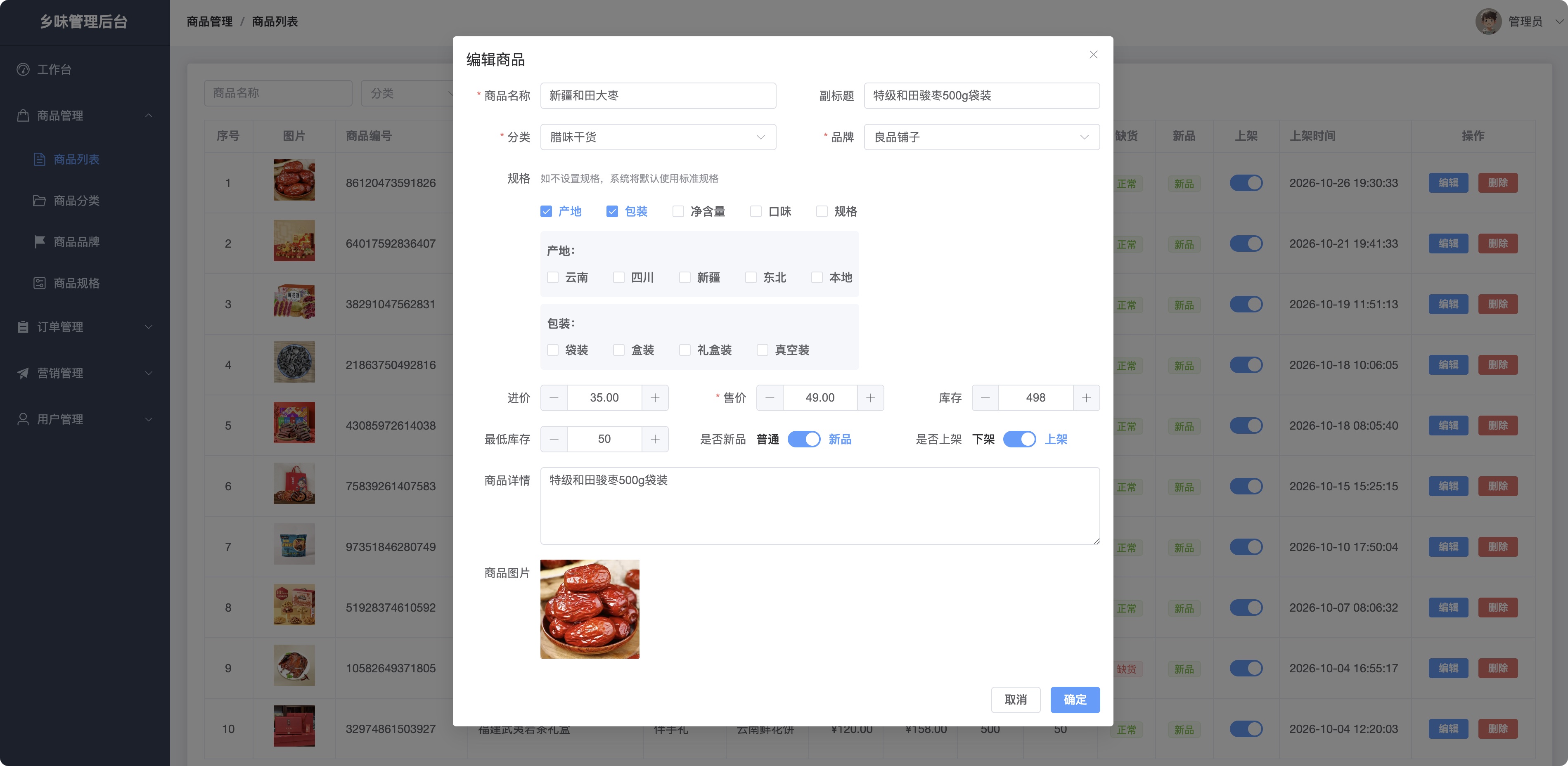The width and height of the screenshot is (1568, 766).
Task: Increase 进价 with the plus button
Action: 655,398
